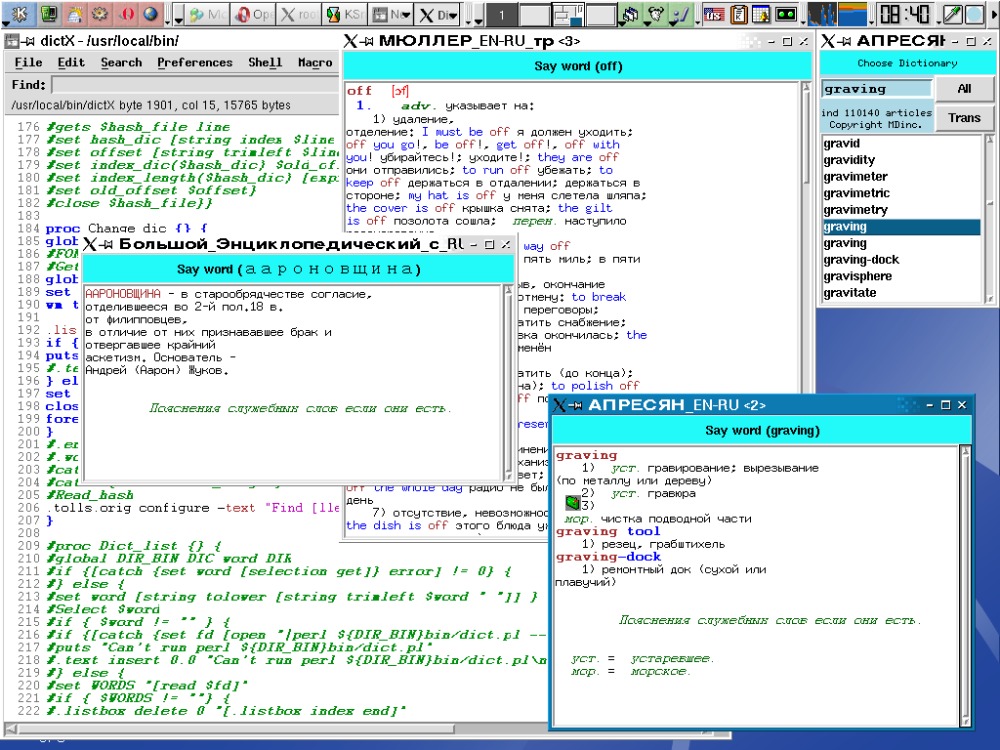Open the window menu X icon of АПРЕСЯН_EN-RU <2>
1000x750 pixels.
(x=560, y=405)
